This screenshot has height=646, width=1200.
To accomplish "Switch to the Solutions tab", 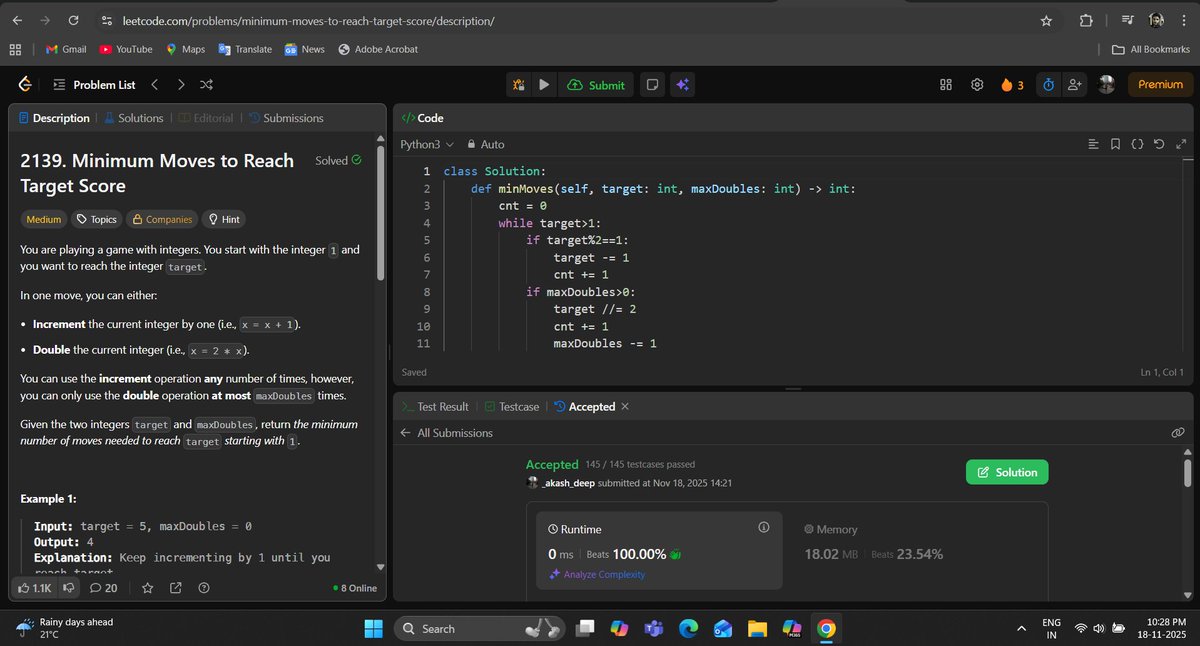I will coord(133,118).
